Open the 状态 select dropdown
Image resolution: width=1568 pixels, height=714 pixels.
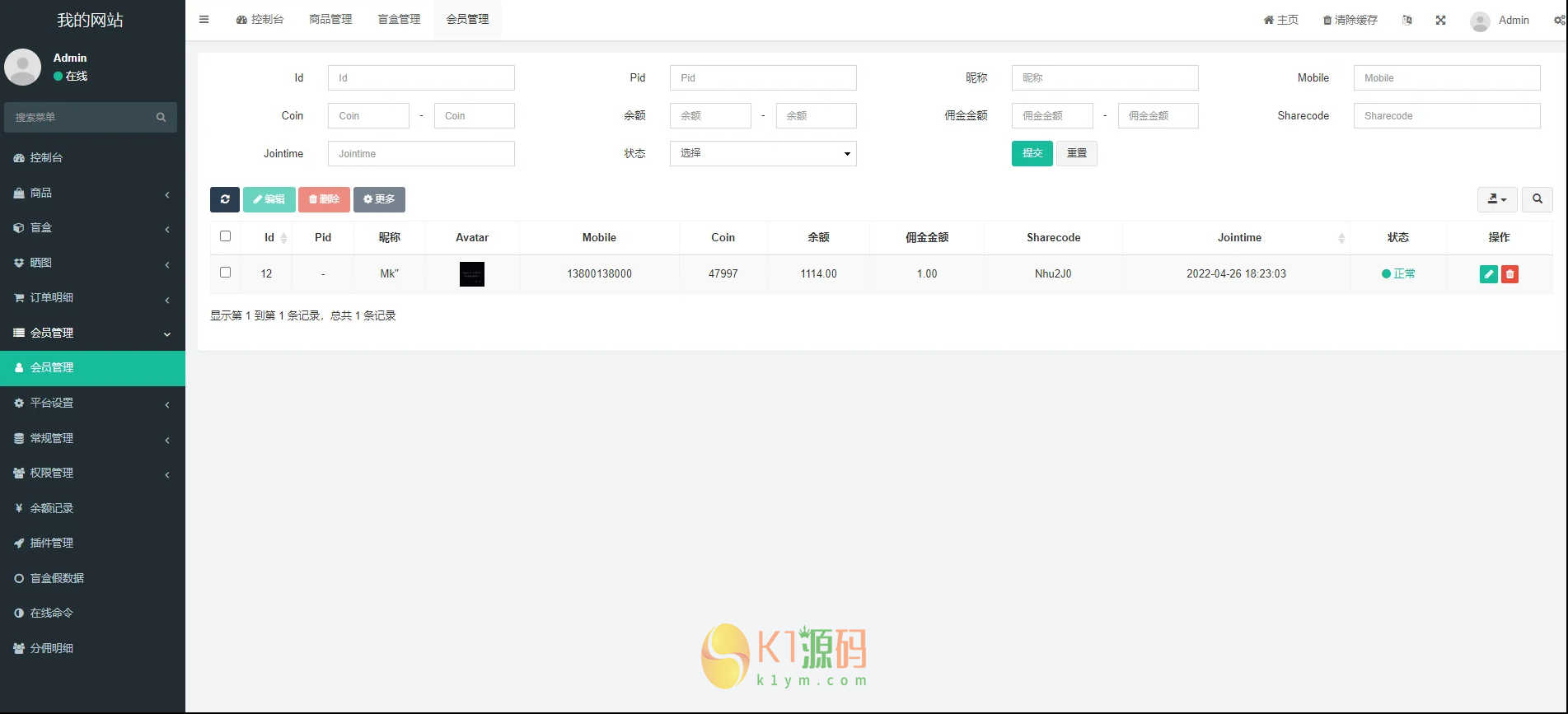click(x=763, y=153)
